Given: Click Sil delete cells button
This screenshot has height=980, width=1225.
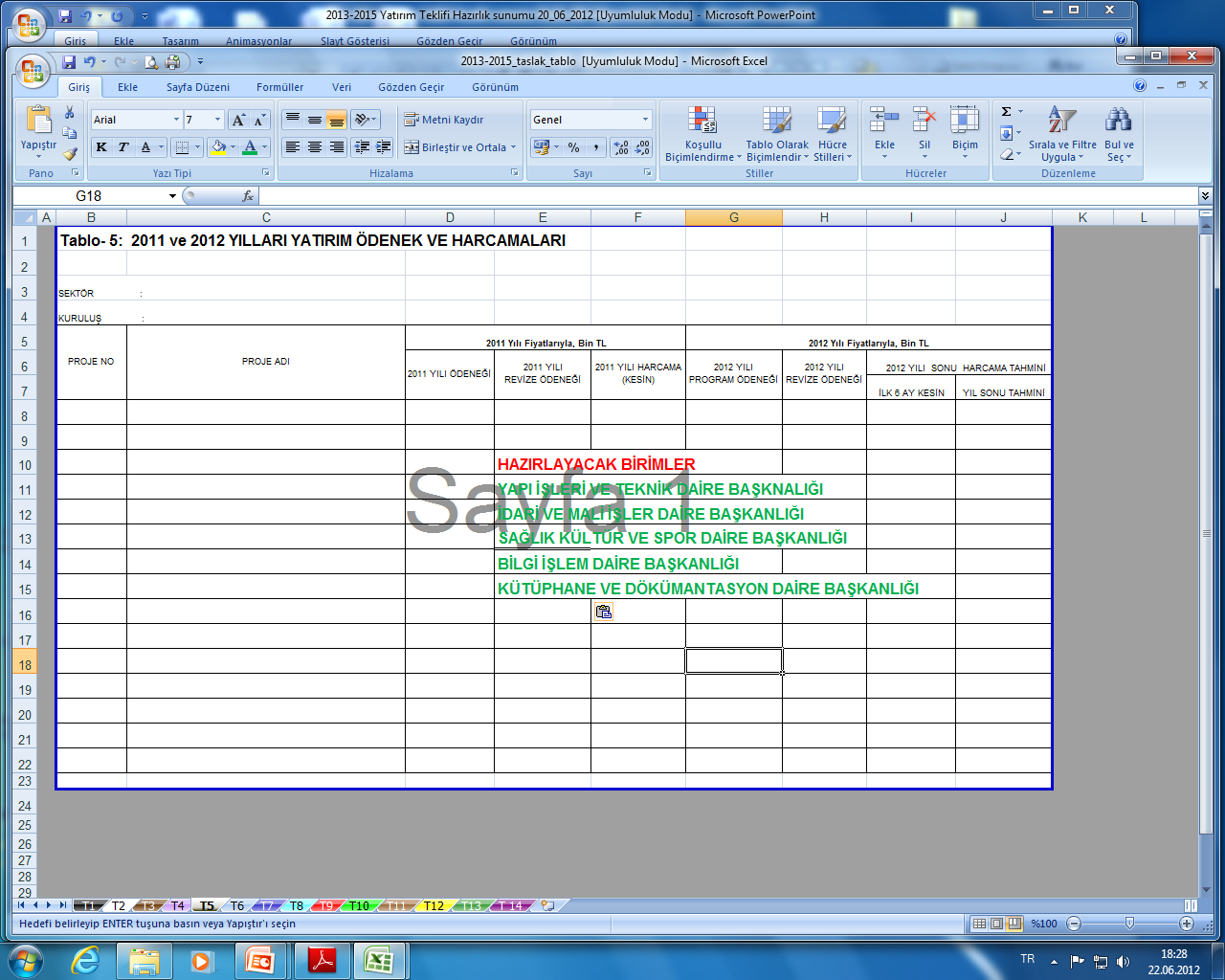Looking at the screenshot, I should pyautogui.click(x=924, y=133).
